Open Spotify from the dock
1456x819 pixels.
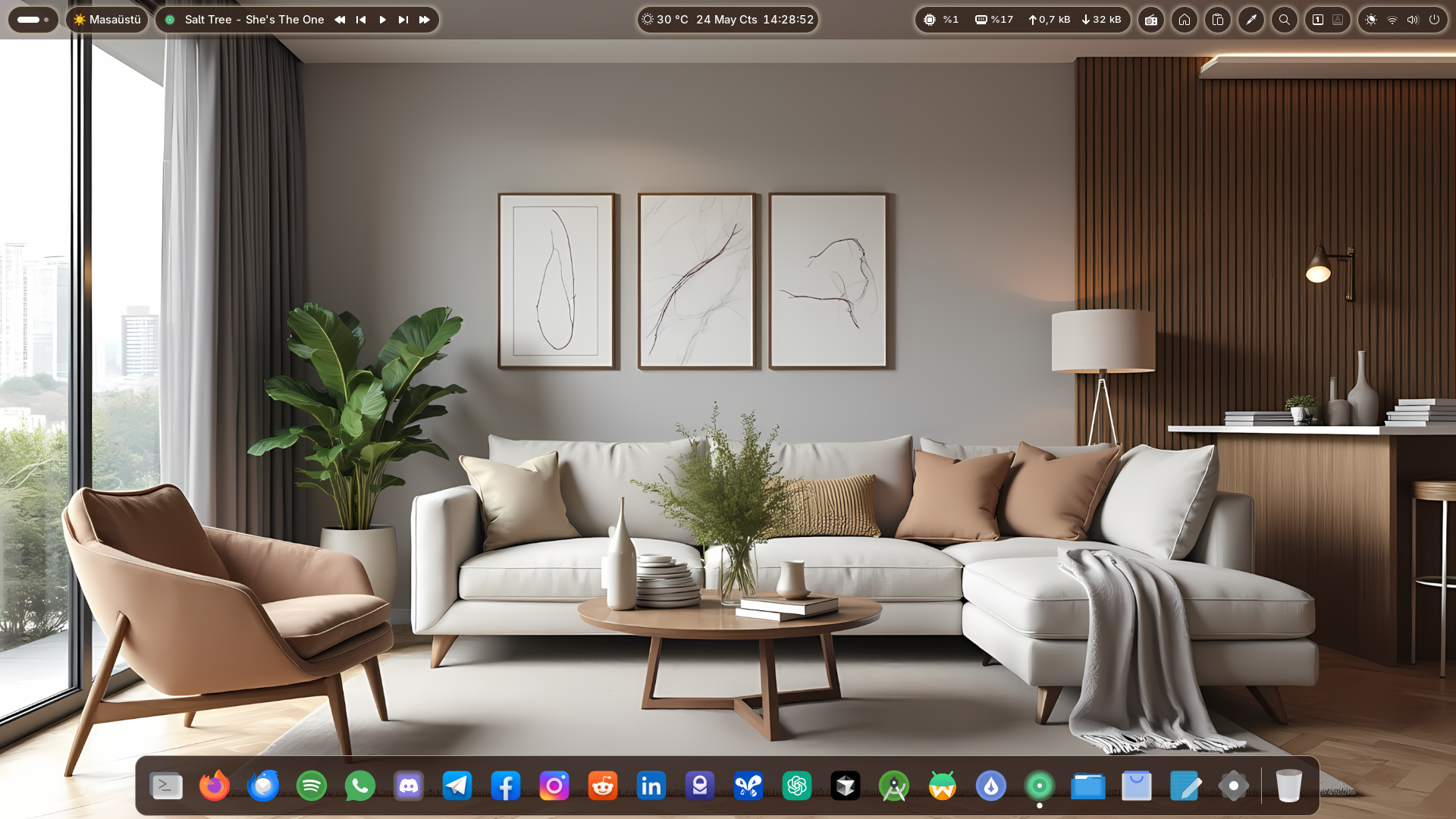(x=311, y=786)
